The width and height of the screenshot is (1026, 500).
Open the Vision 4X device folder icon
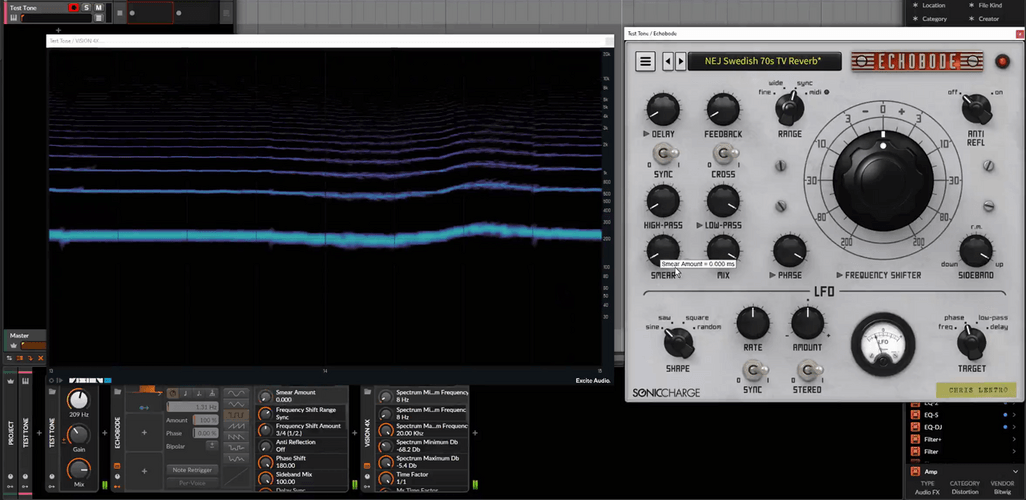[367, 392]
